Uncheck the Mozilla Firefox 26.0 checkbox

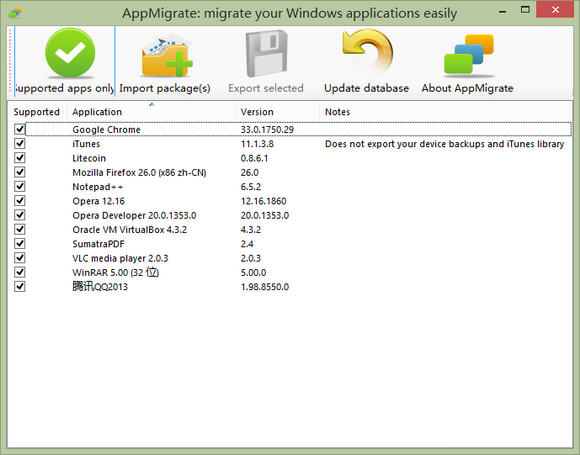click(20, 172)
